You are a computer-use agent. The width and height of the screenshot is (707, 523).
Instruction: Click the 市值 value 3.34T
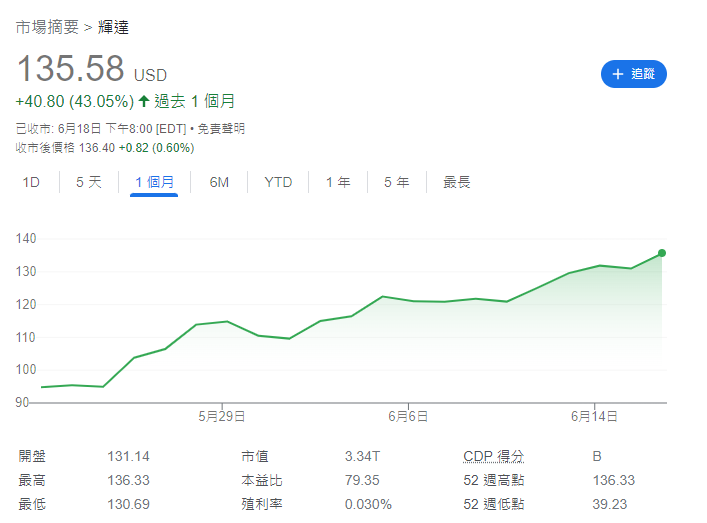tap(363, 456)
